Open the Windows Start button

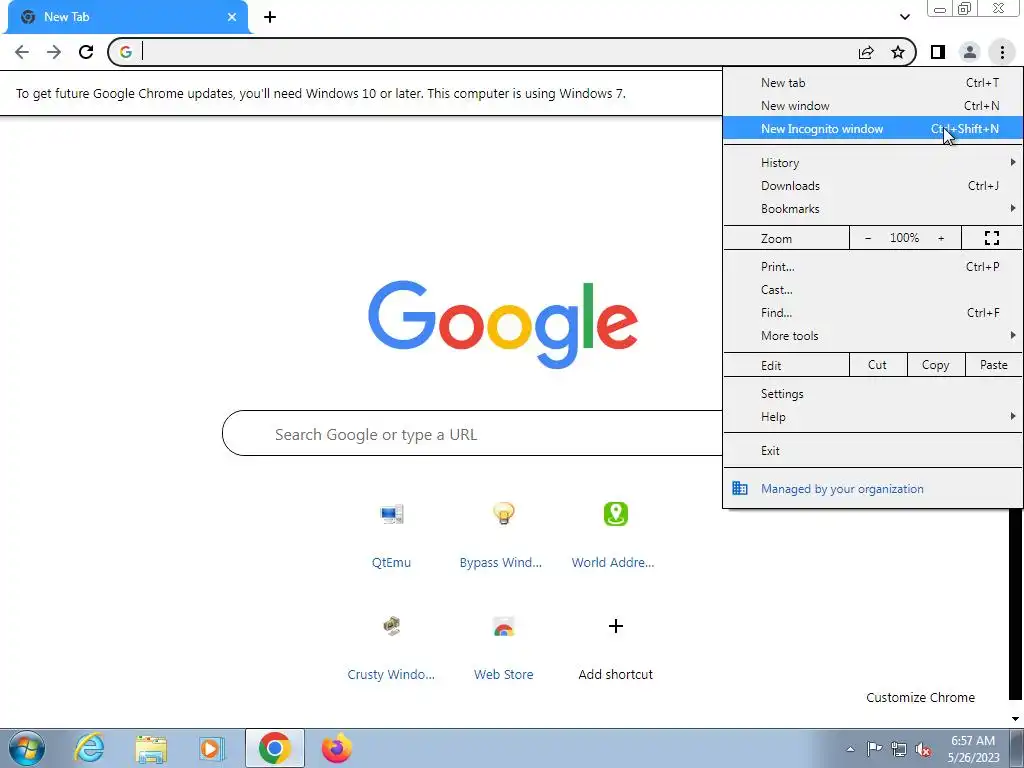(x=27, y=748)
